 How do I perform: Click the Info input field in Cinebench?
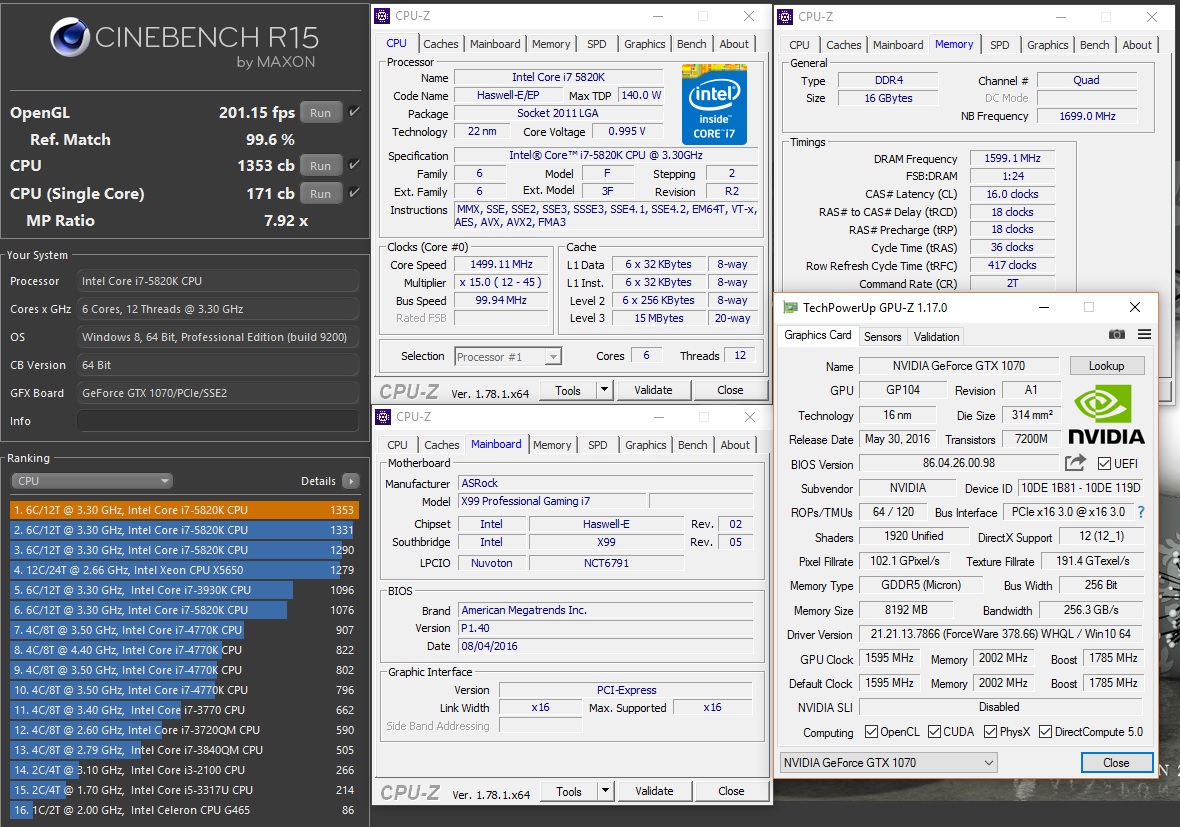click(217, 421)
